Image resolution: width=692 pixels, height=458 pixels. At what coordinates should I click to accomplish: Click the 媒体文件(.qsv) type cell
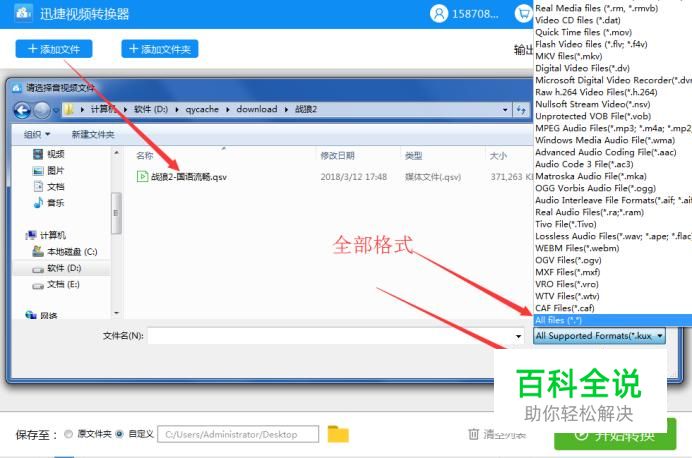tap(433, 177)
